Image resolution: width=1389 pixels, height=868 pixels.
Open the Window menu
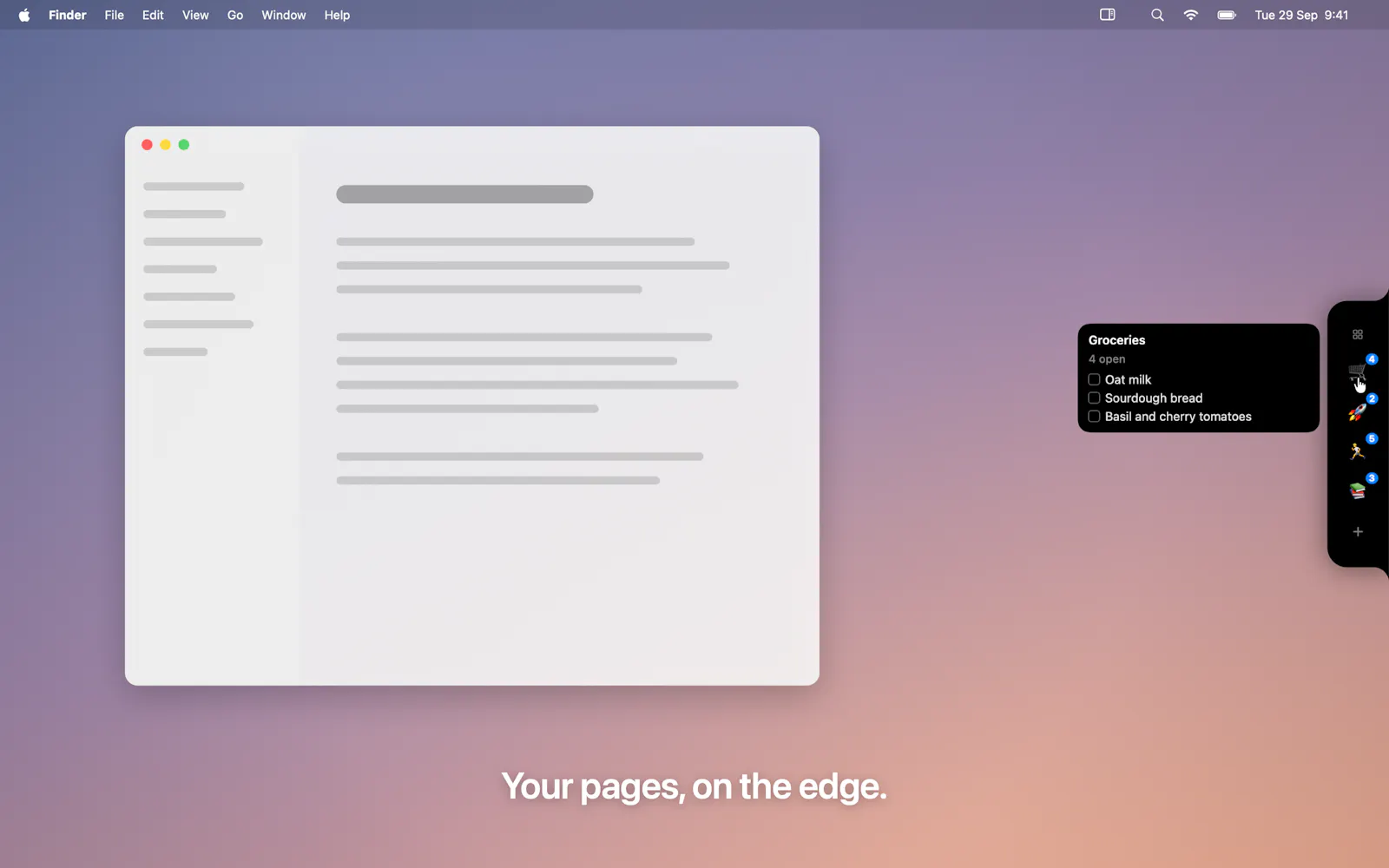point(284,15)
